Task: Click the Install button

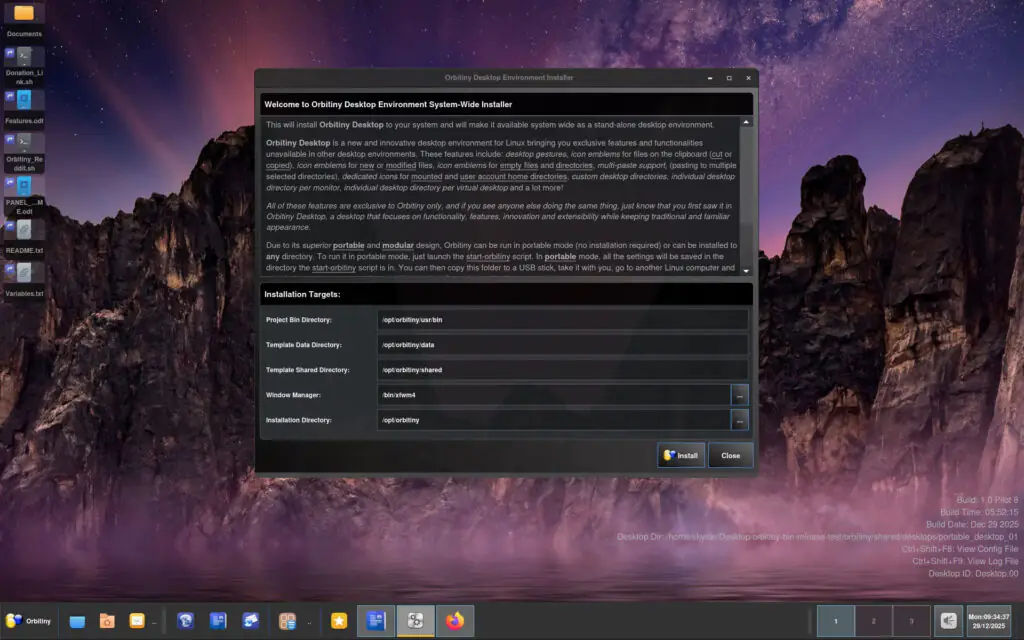Action: tap(681, 455)
